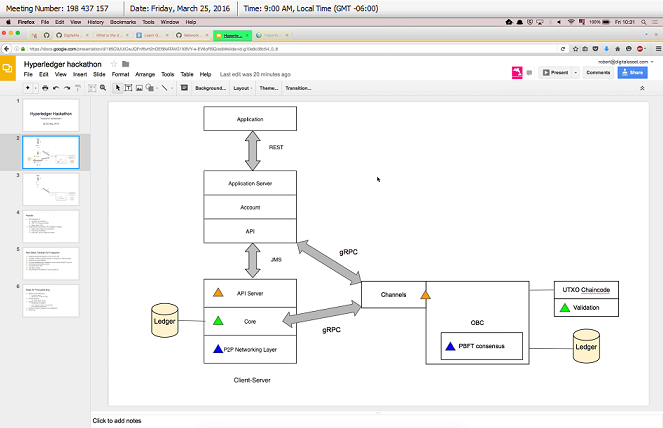
Task: Click the Shape tool icon
Action: tap(149, 88)
